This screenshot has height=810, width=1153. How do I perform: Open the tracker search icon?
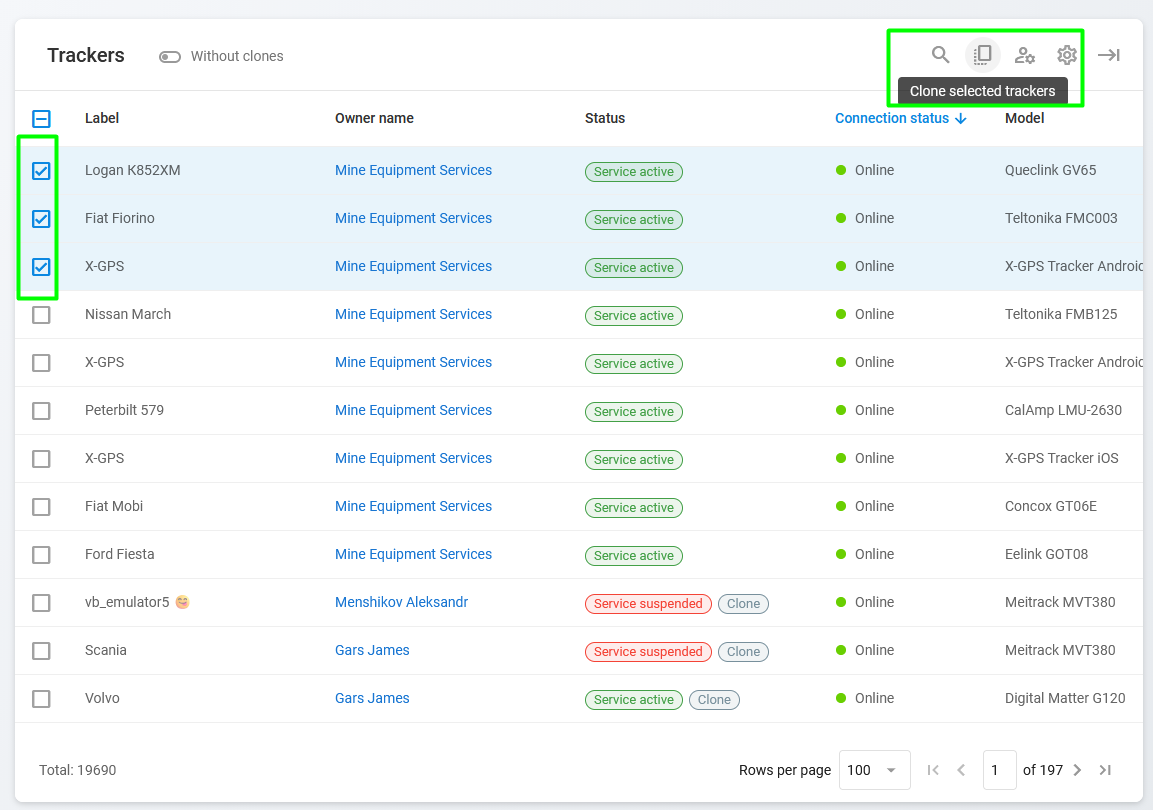pyautogui.click(x=940, y=55)
